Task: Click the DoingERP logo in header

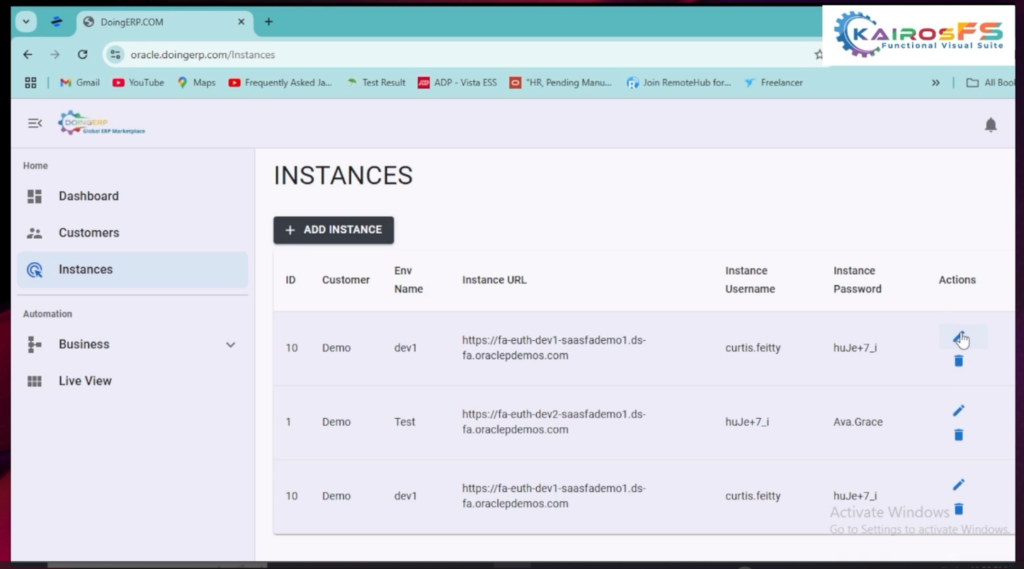Action: (101, 123)
